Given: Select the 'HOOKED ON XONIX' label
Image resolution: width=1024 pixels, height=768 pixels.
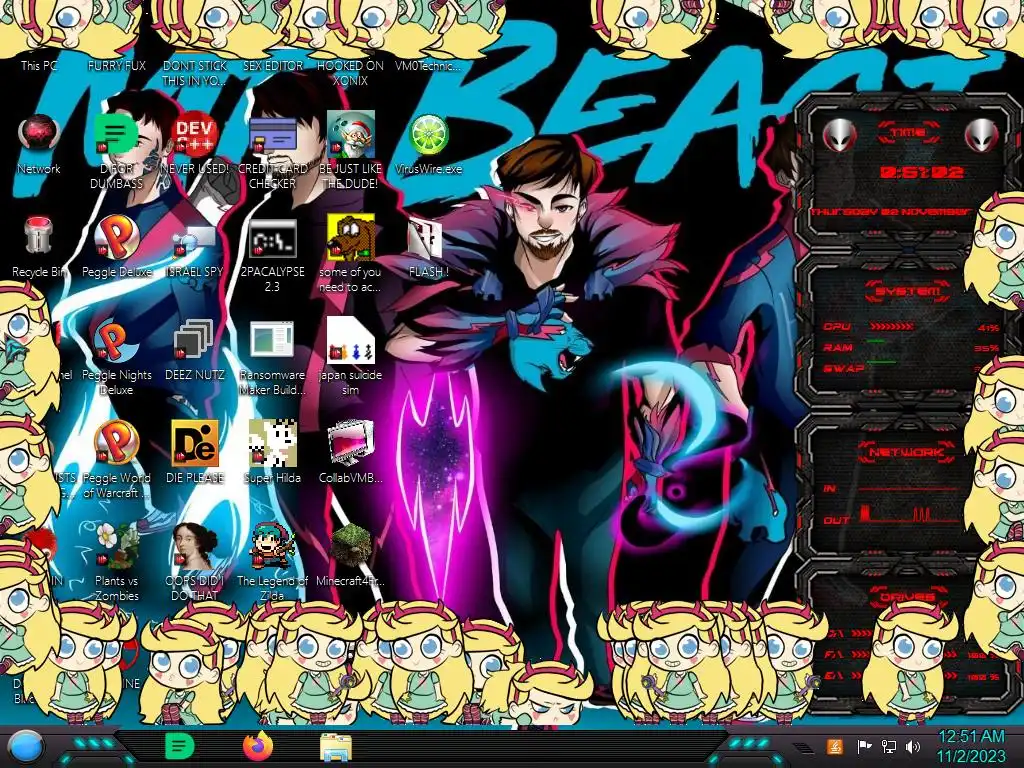Looking at the screenshot, I should tap(351, 73).
